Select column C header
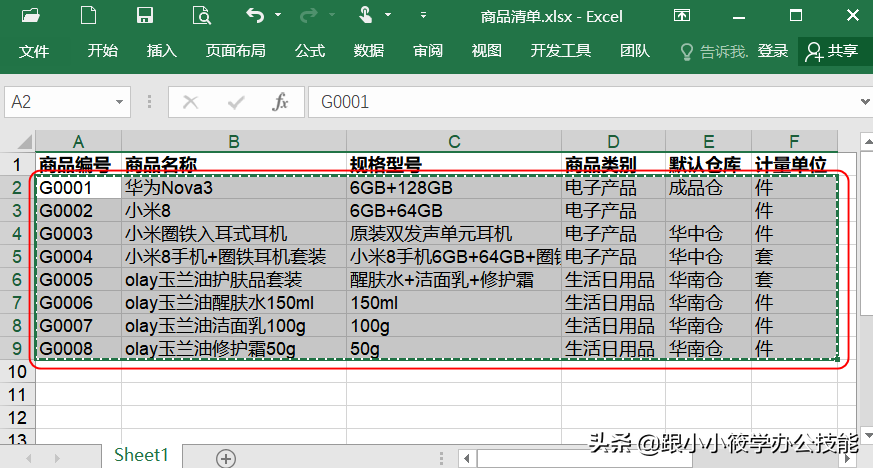Screen dimensions: 873x468 pyautogui.click(x=454, y=141)
